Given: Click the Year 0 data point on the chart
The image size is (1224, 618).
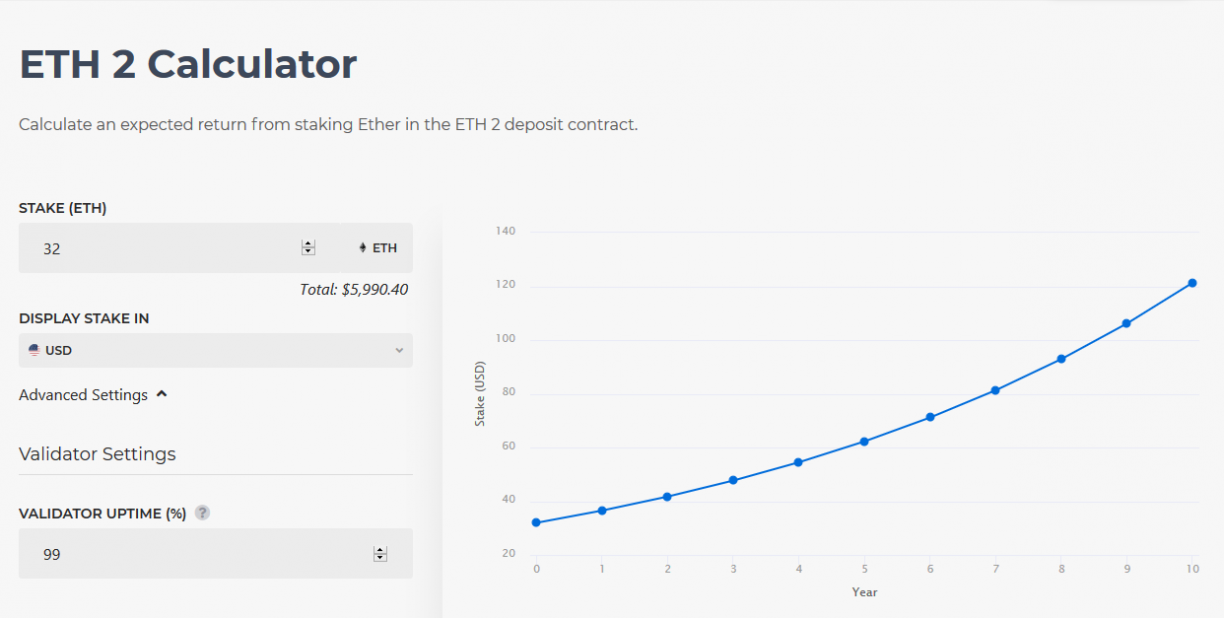Looking at the screenshot, I should tap(536, 522).
